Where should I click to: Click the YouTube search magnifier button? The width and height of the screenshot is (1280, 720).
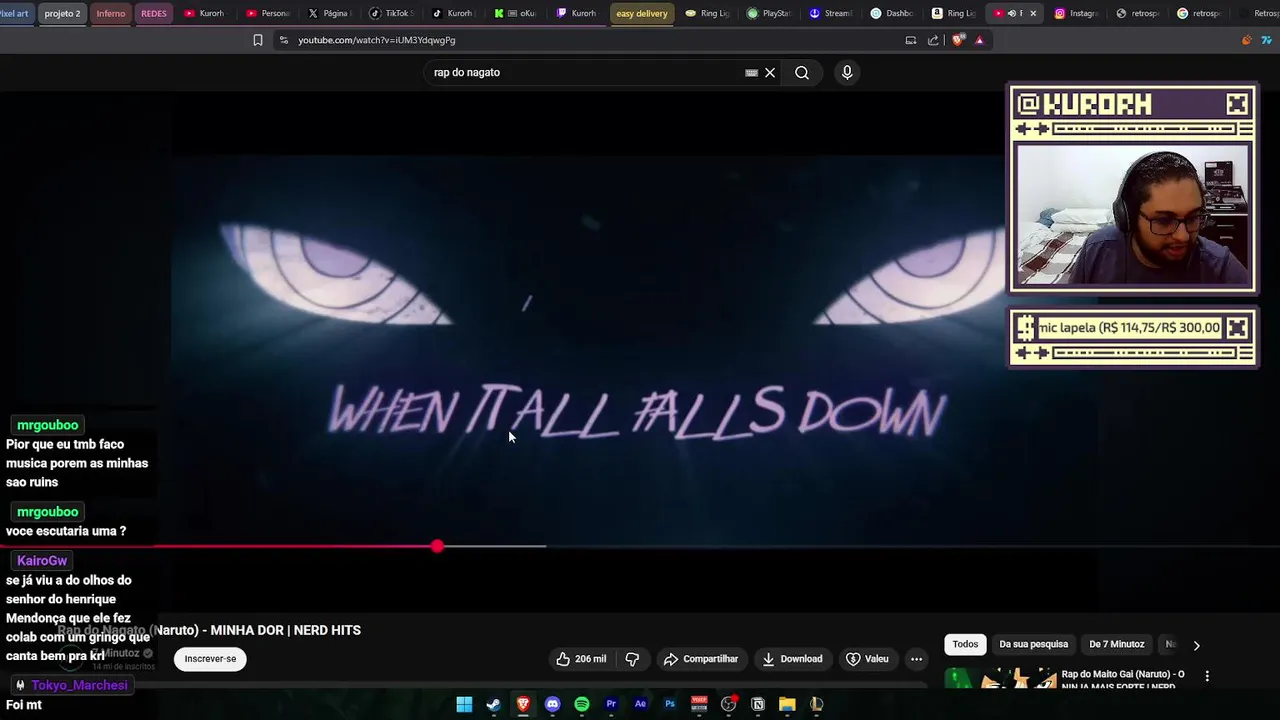tap(802, 72)
